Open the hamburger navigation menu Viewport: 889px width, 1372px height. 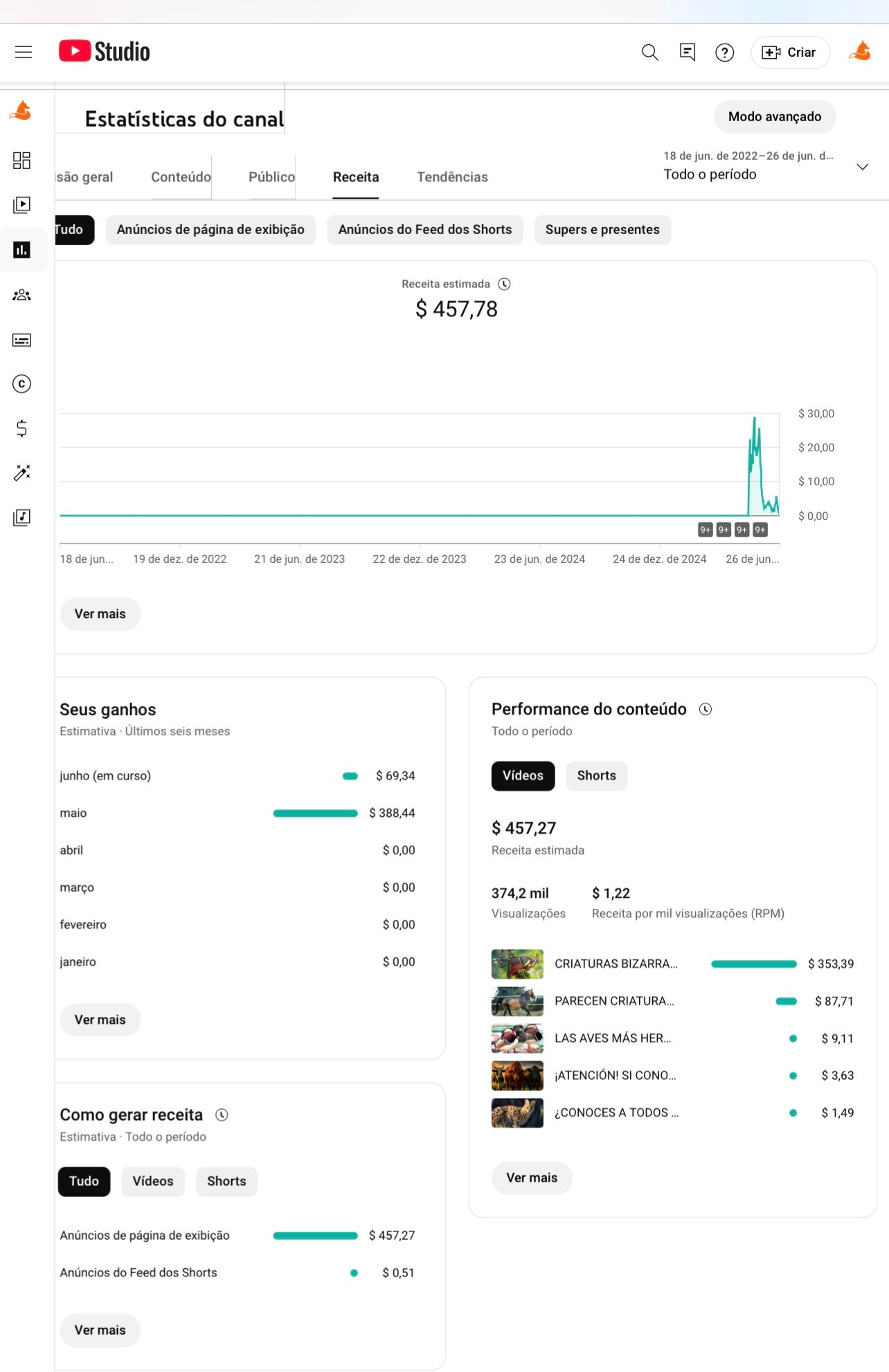(24, 52)
